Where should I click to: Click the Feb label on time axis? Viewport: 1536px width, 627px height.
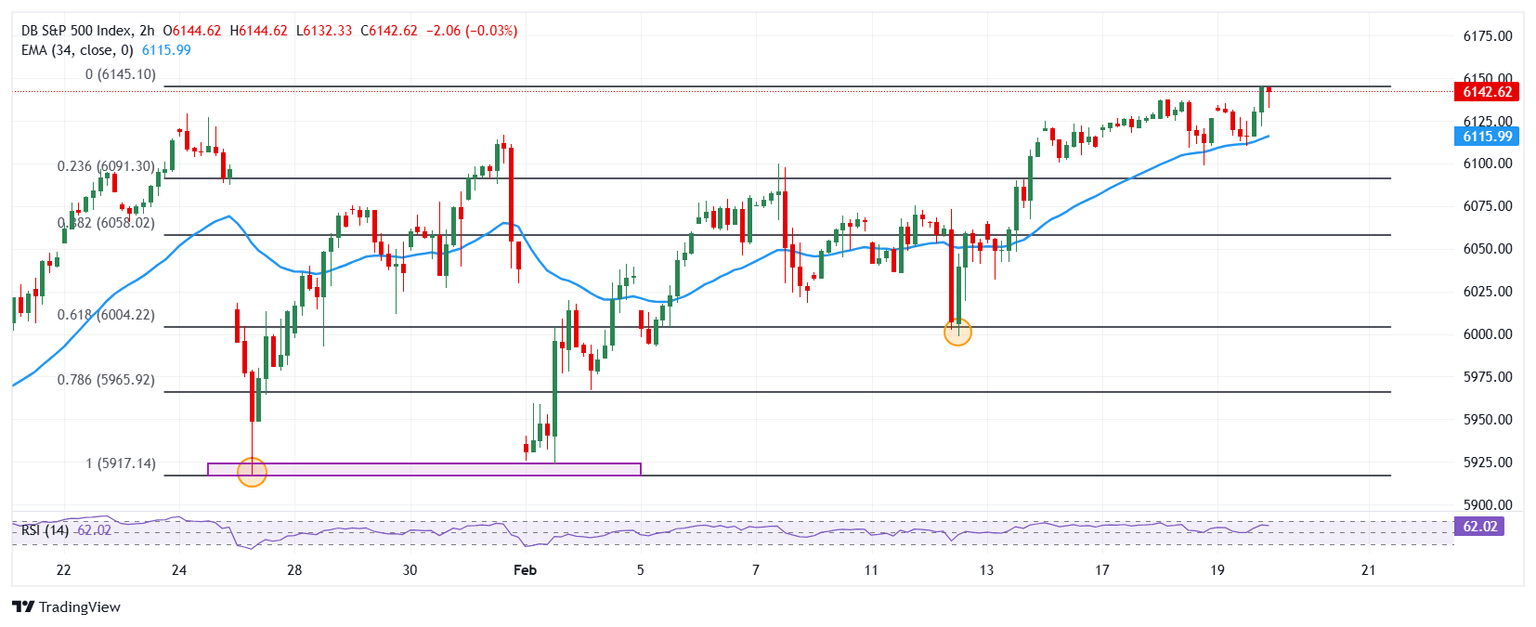point(525,570)
